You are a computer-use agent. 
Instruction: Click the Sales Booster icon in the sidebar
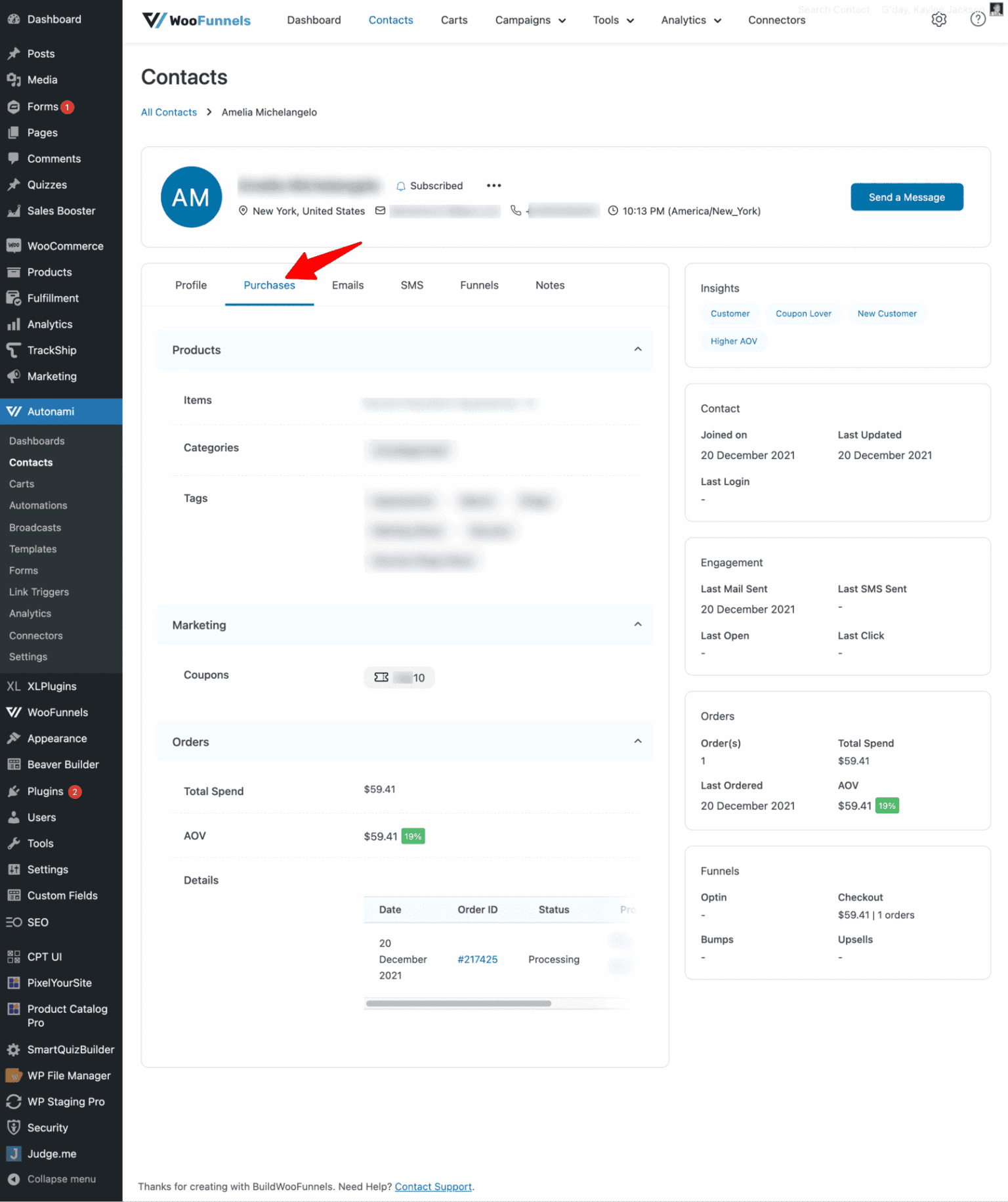point(14,211)
